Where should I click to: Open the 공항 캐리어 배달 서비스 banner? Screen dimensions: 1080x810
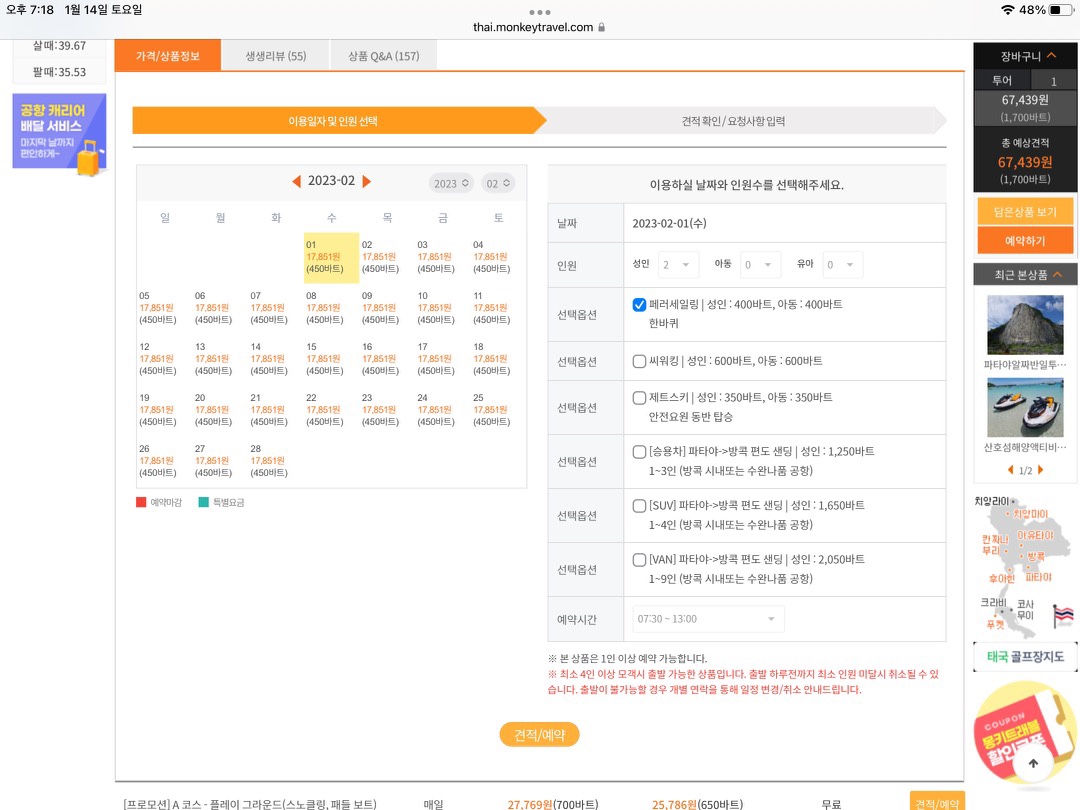59,132
